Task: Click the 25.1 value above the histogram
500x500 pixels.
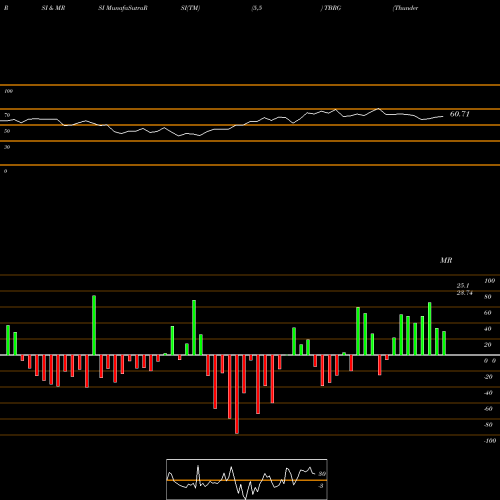Action: 463,286
